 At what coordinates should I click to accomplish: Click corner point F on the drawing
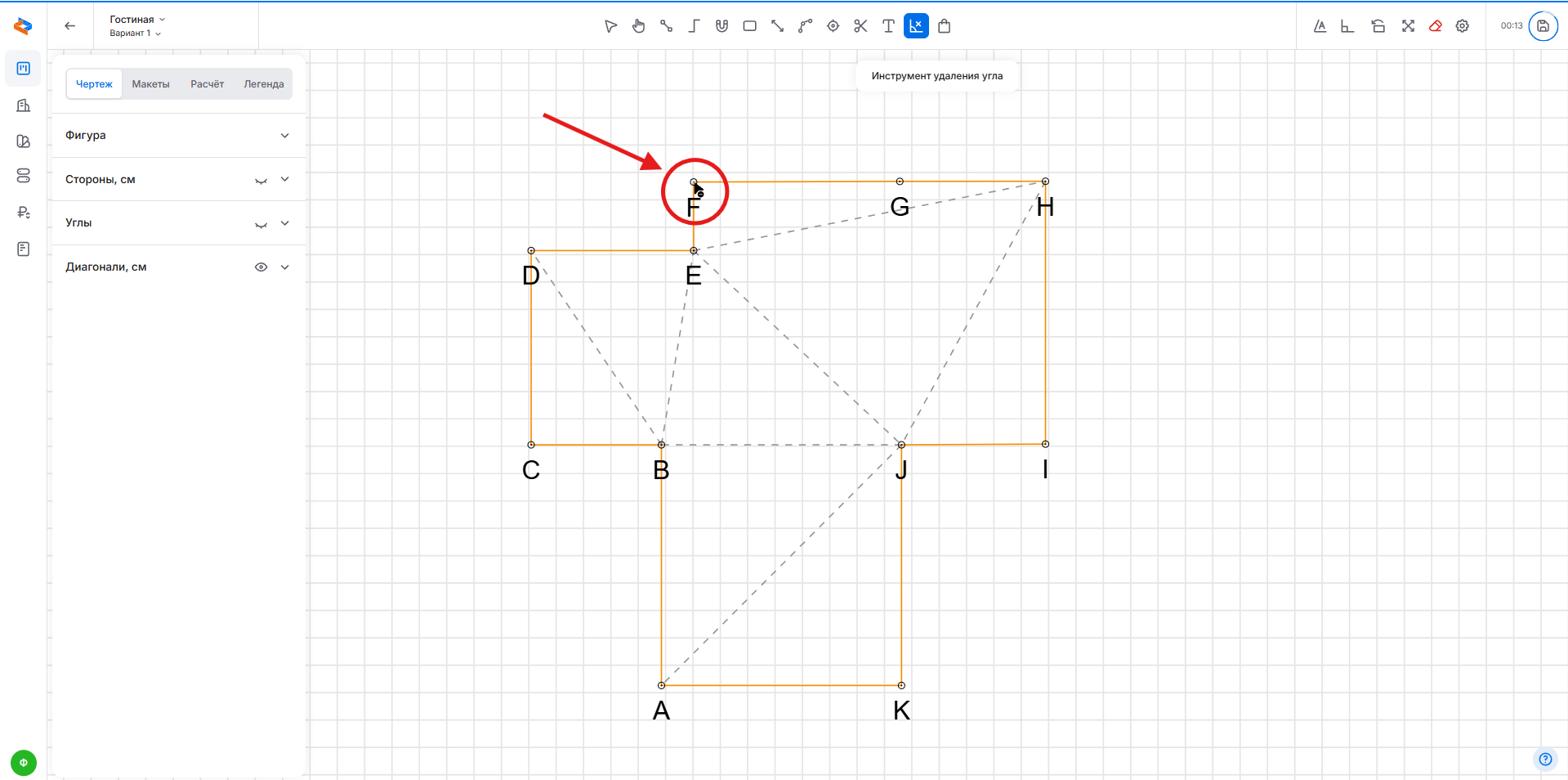pos(694,182)
